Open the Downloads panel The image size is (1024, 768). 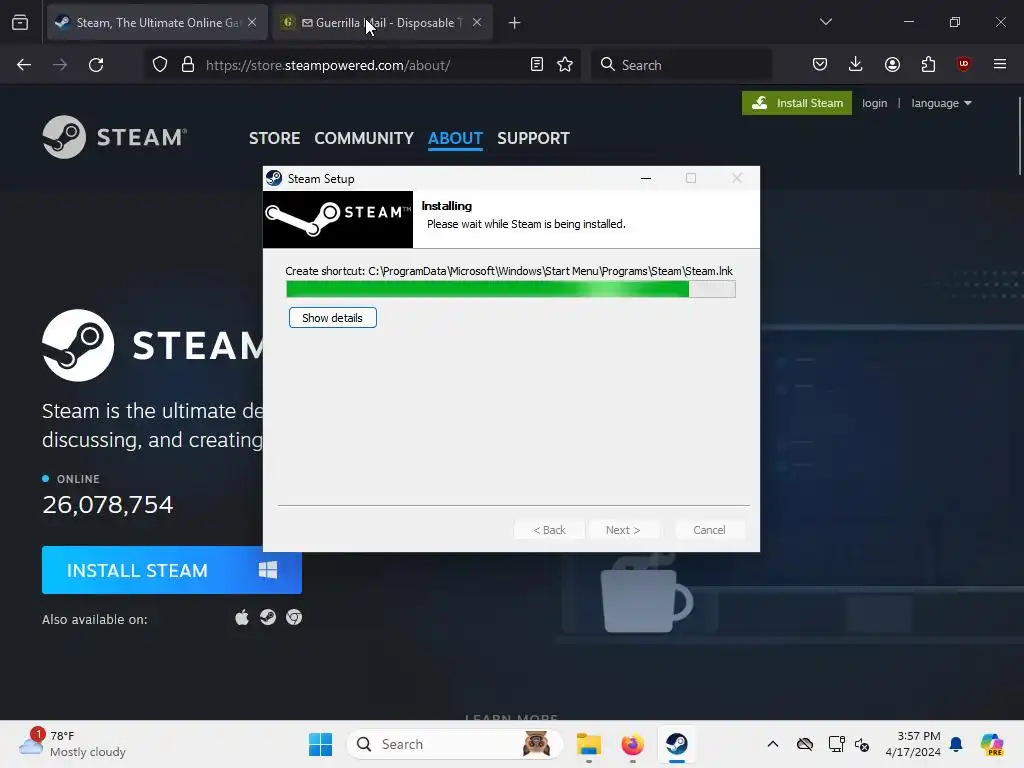tap(856, 64)
